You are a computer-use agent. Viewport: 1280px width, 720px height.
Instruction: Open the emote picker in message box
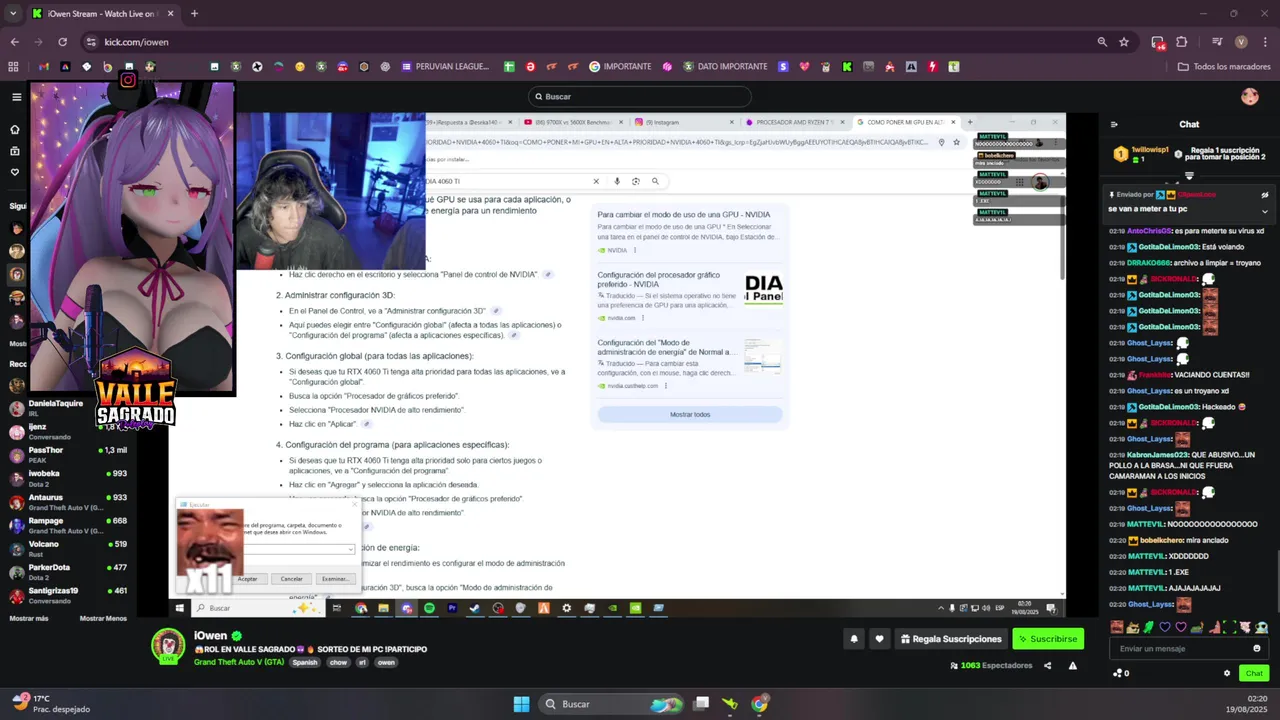(1257, 648)
